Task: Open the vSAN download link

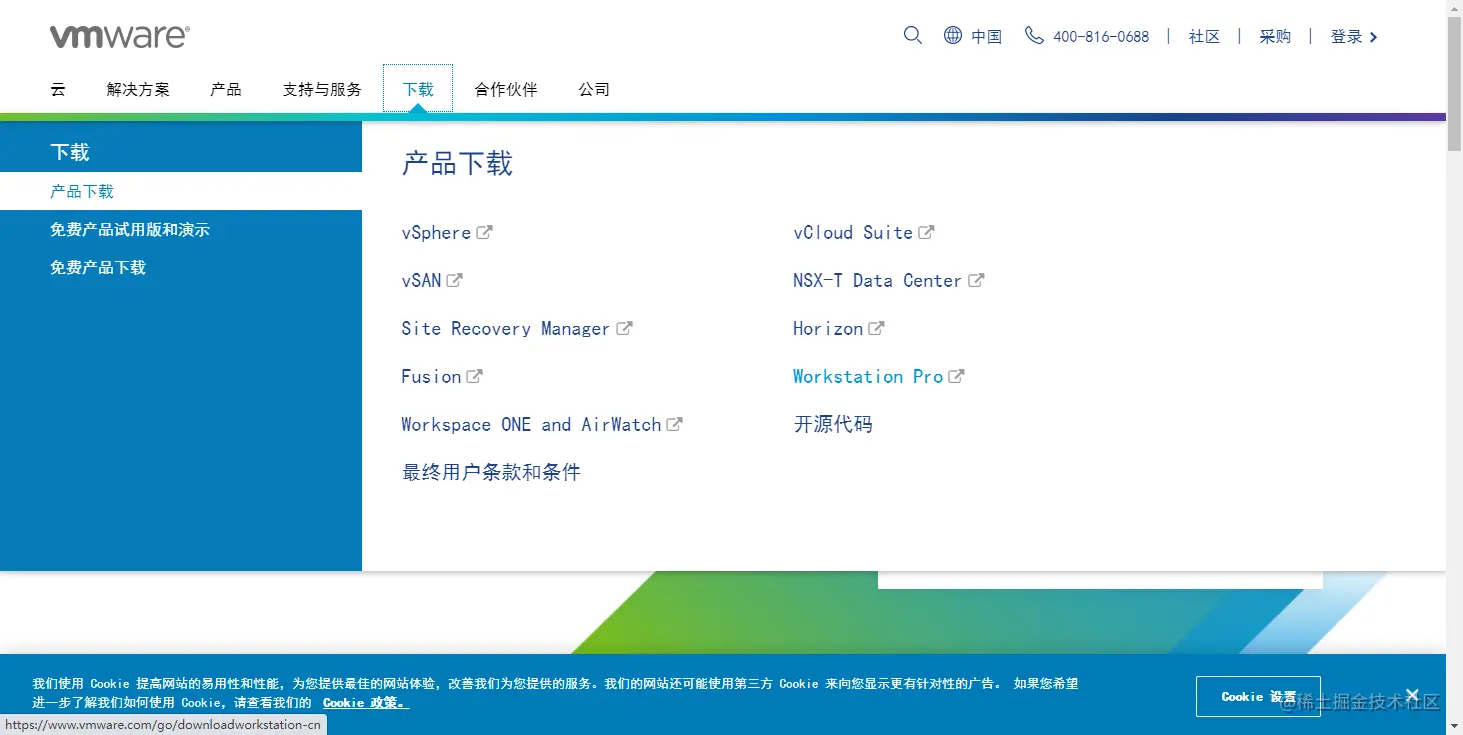Action: click(x=421, y=280)
